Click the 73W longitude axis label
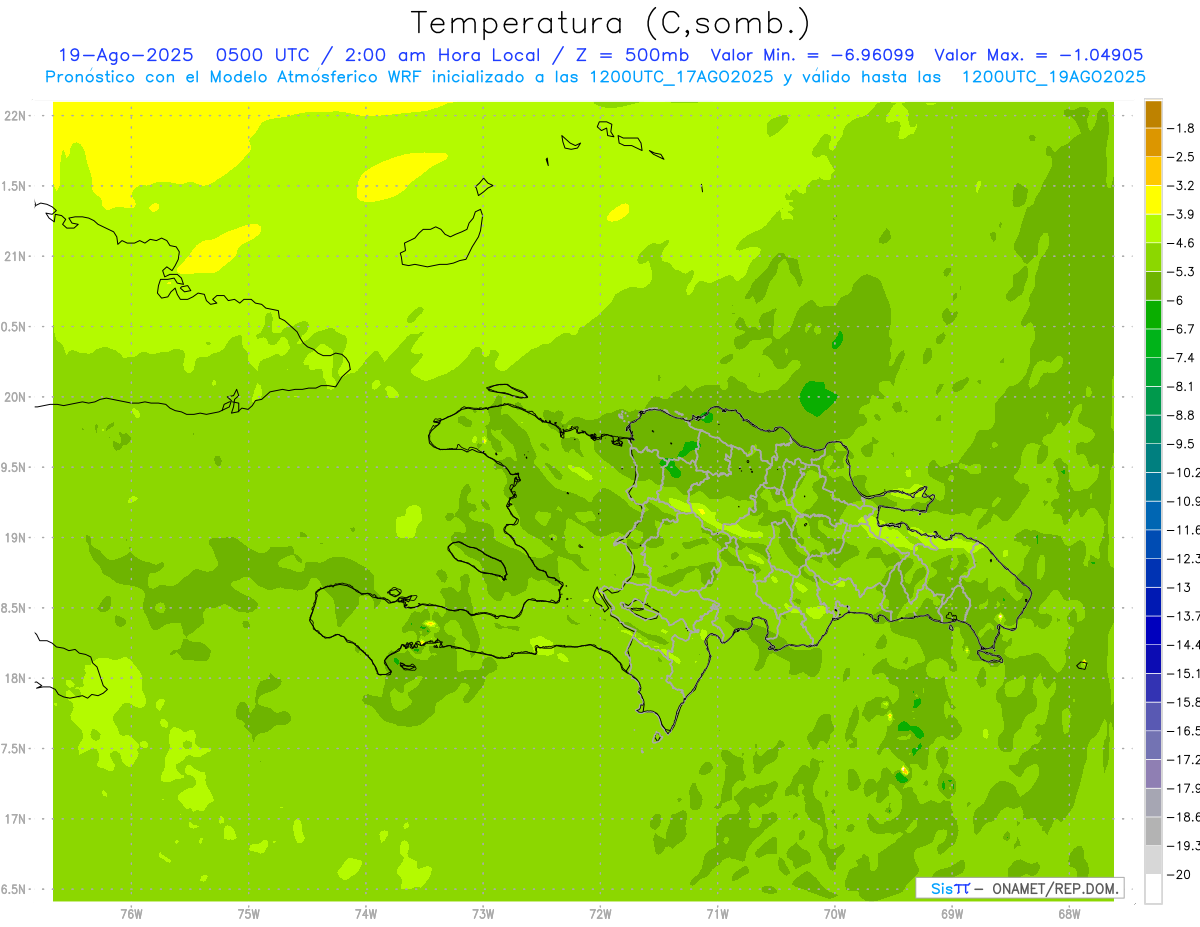The width and height of the screenshot is (1200, 927). coord(483,914)
